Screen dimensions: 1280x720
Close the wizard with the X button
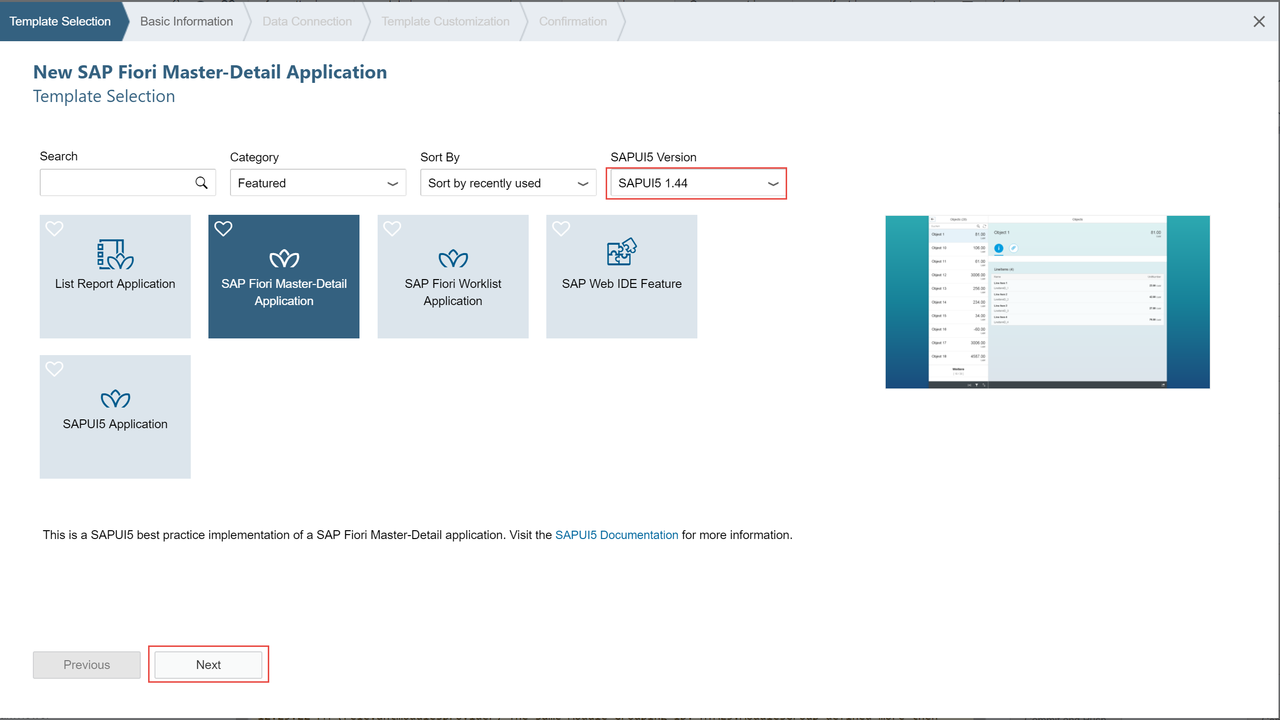[1259, 21]
